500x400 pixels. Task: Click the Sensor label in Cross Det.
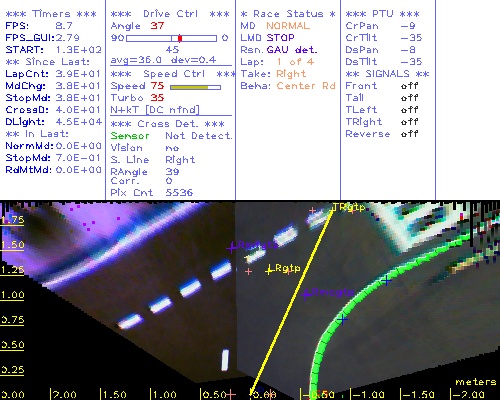(130, 136)
